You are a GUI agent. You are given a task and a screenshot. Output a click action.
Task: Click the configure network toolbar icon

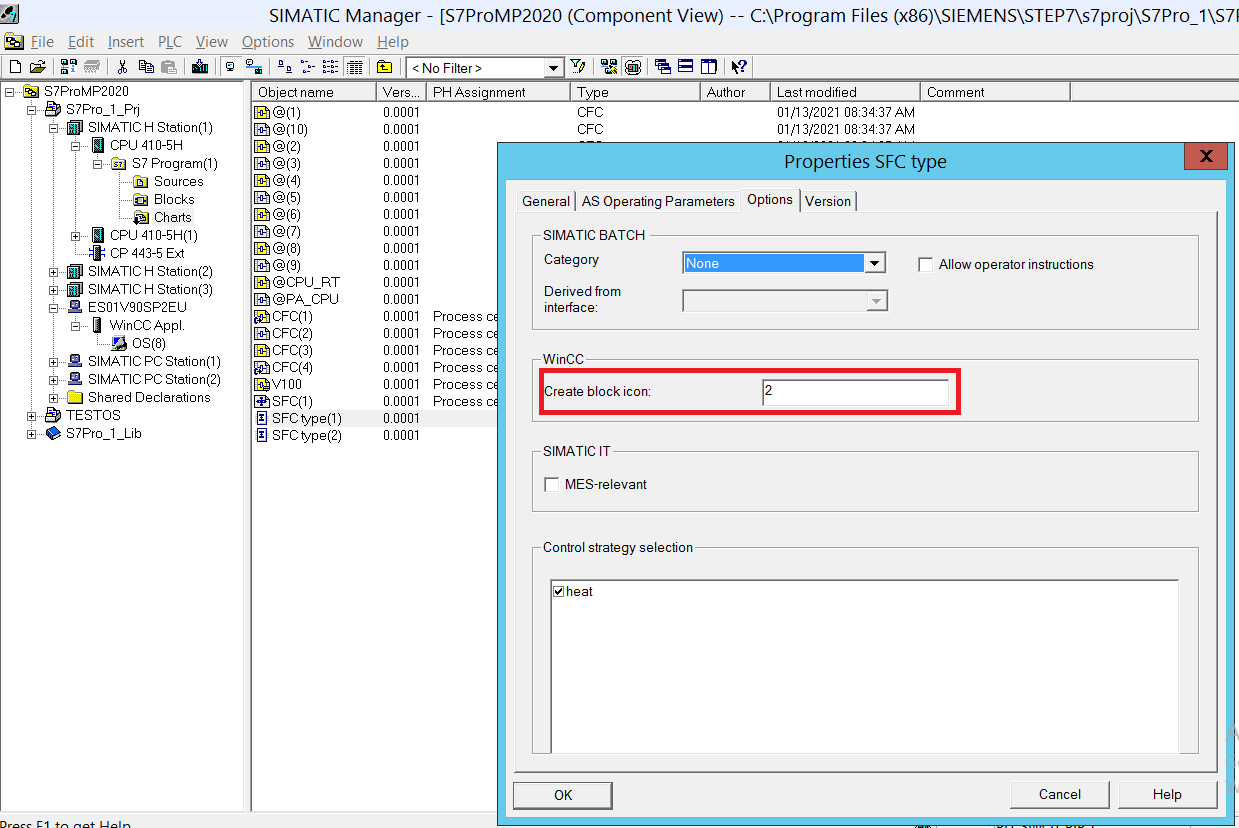609,67
